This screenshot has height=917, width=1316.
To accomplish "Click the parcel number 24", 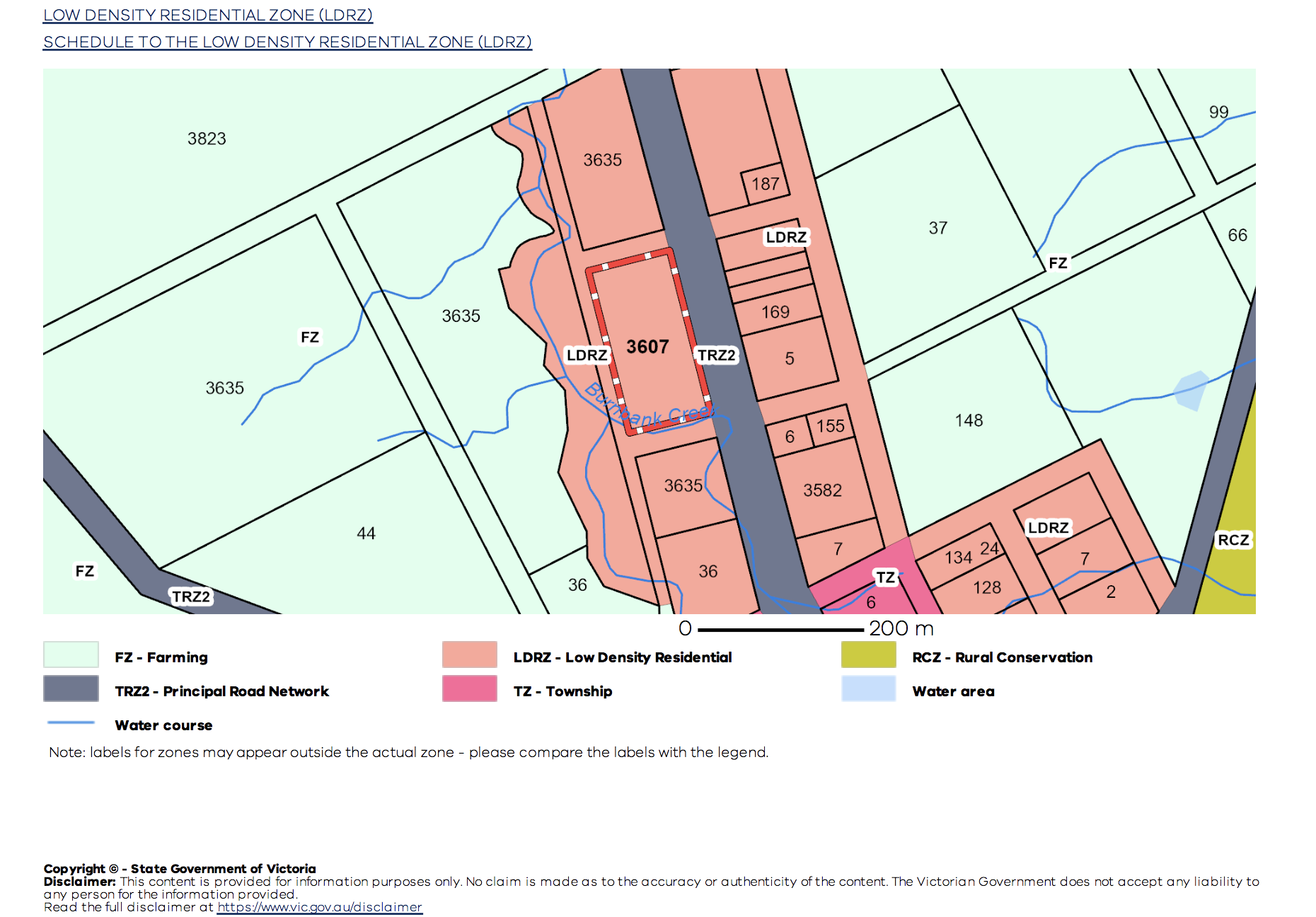I will coord(989,548).
